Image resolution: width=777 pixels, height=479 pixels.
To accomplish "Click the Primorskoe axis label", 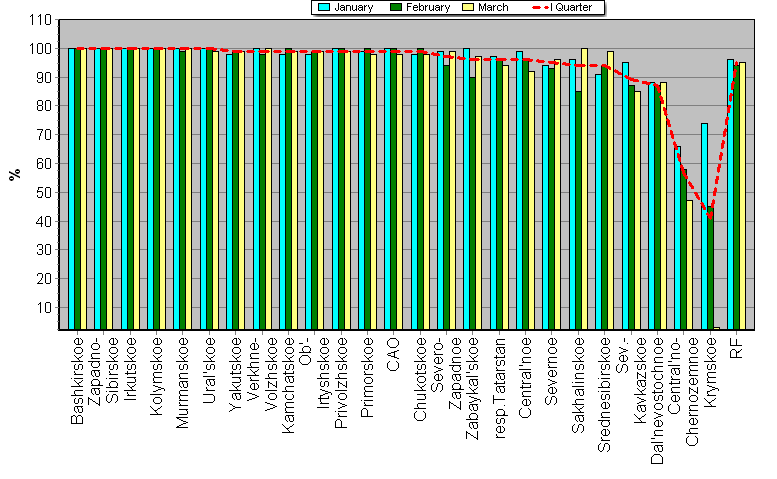I will tap(367, 377).
